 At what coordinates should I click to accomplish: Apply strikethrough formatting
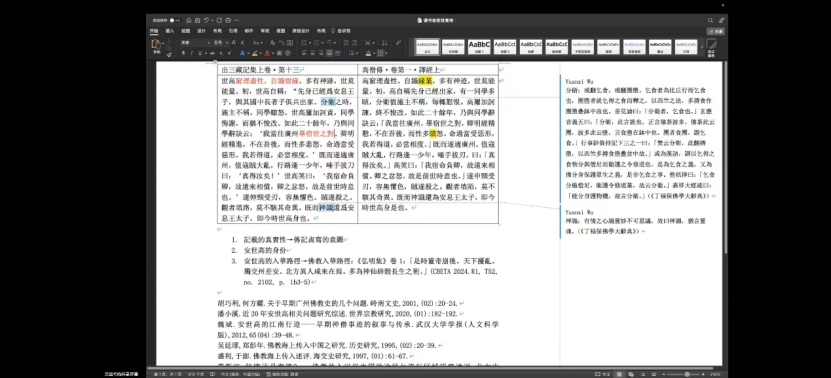point(213,53)
